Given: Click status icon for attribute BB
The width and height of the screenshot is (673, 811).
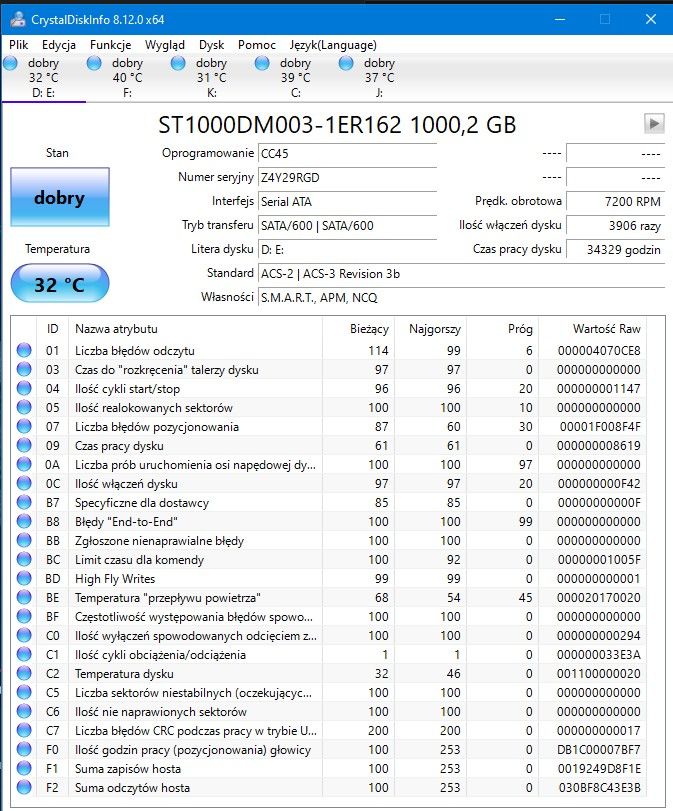Looking at the screenshot, I should tap(24, 540).
